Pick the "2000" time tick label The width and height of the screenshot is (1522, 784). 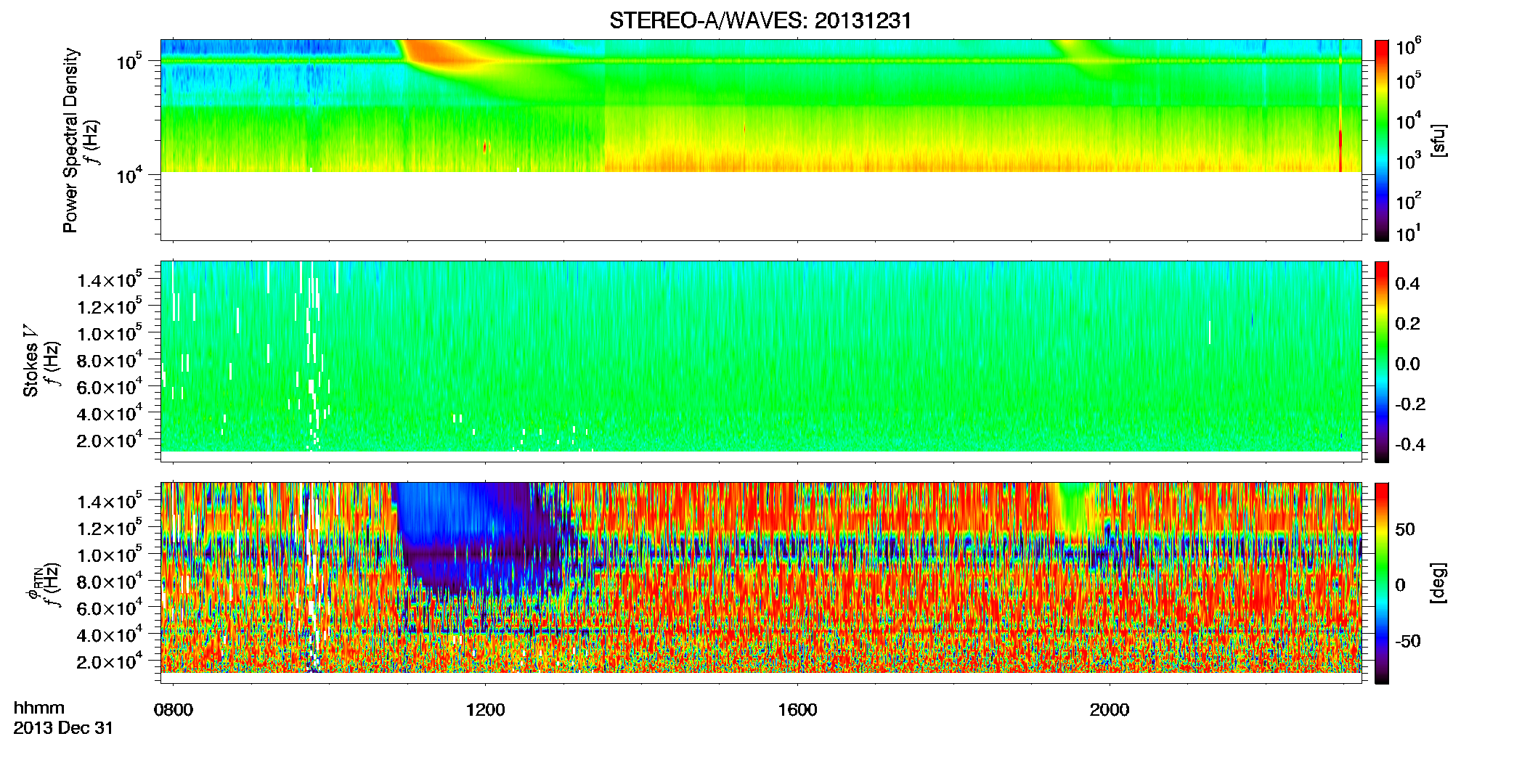(1109, 710)
